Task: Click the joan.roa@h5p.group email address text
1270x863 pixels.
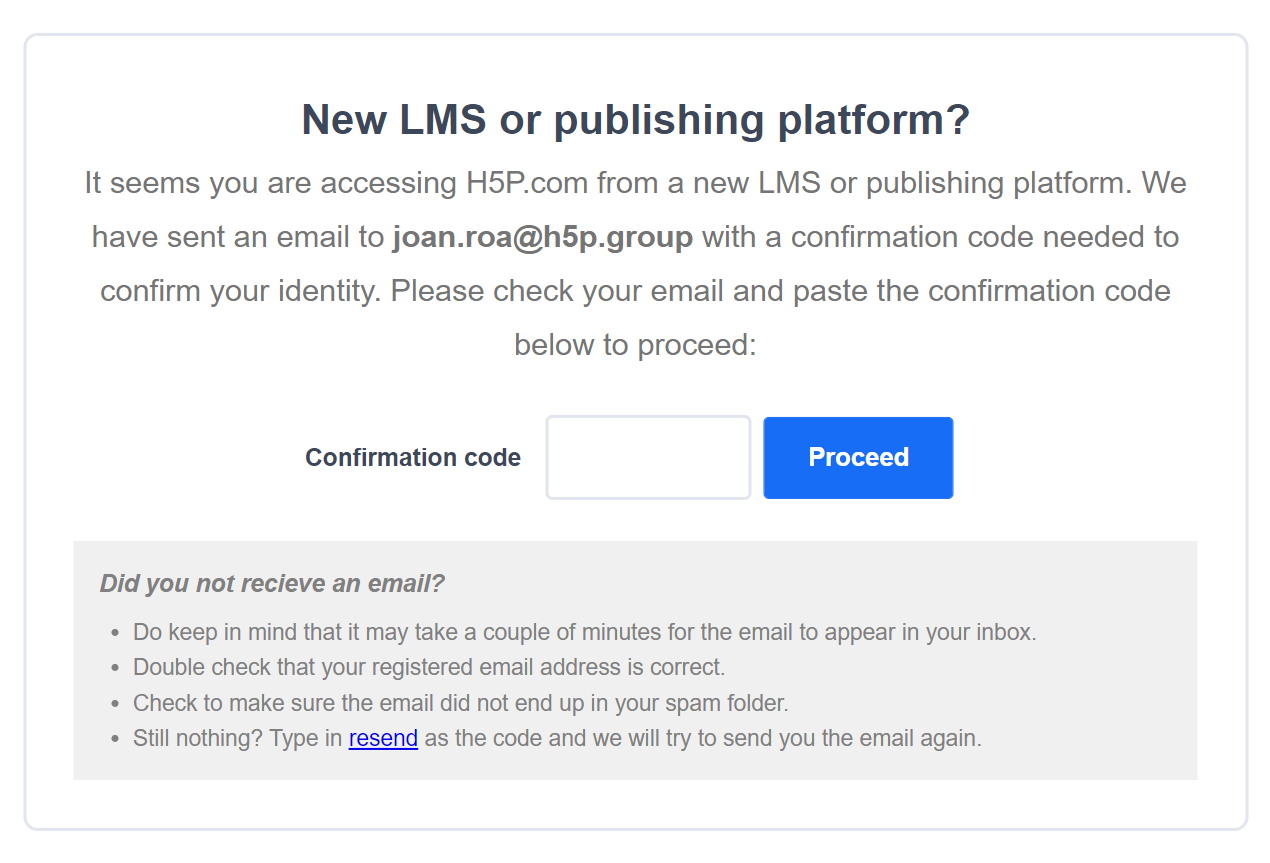Action: [x=543, y=237]
